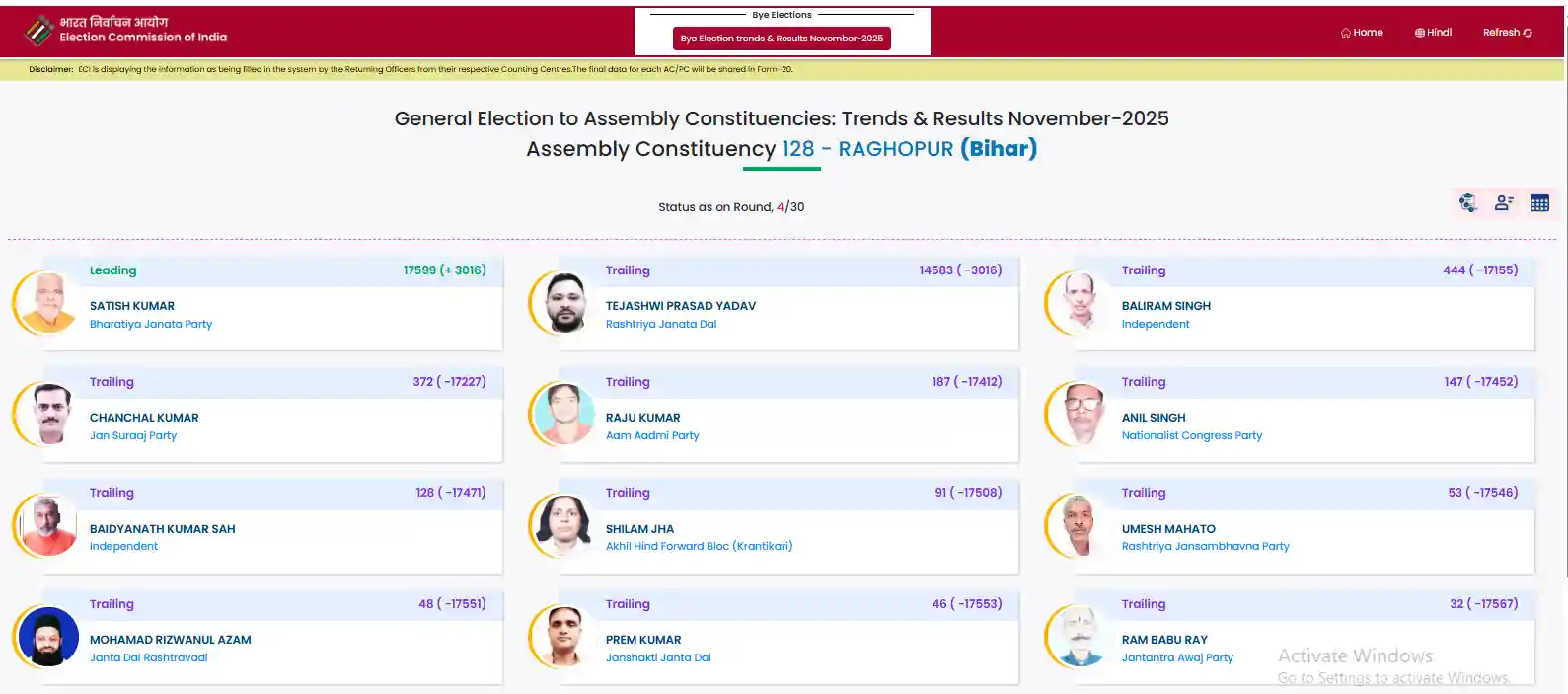Switch the site language to Hindi
This screenshot has width=1568, height=694.
[x=1433, y=33]
